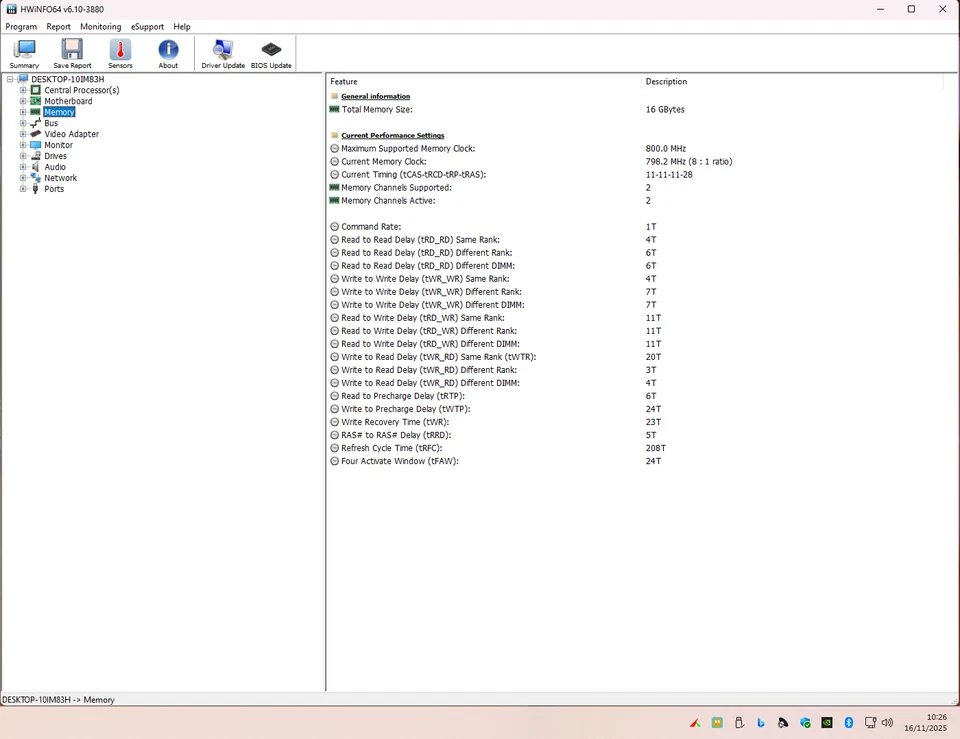This screenshot has height=739, width=960.
Task: Select the Read to Precharge Delay (tRTP) row
Action: tap(634, 396)
